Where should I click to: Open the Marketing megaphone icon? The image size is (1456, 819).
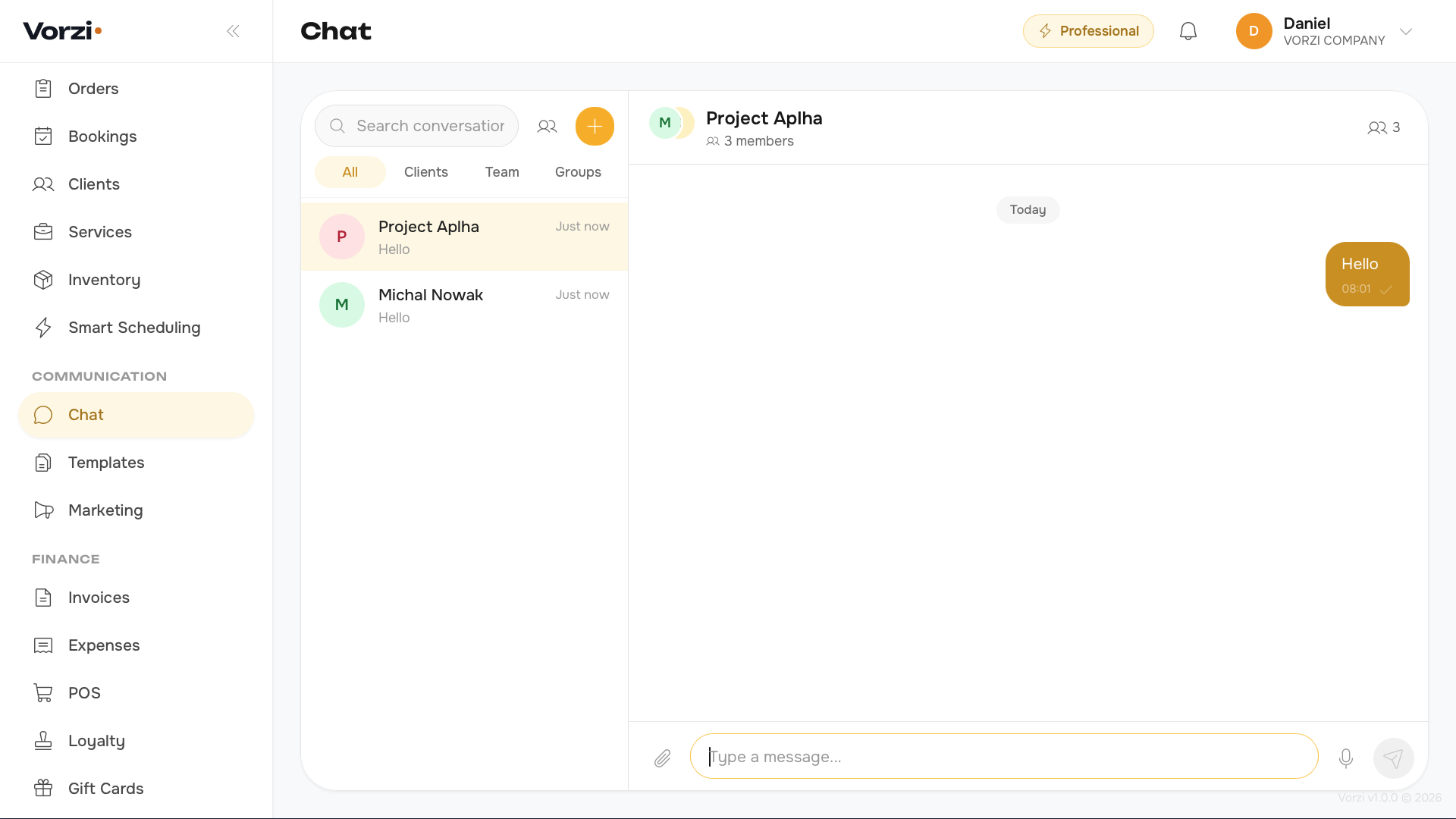pos(43,510)
